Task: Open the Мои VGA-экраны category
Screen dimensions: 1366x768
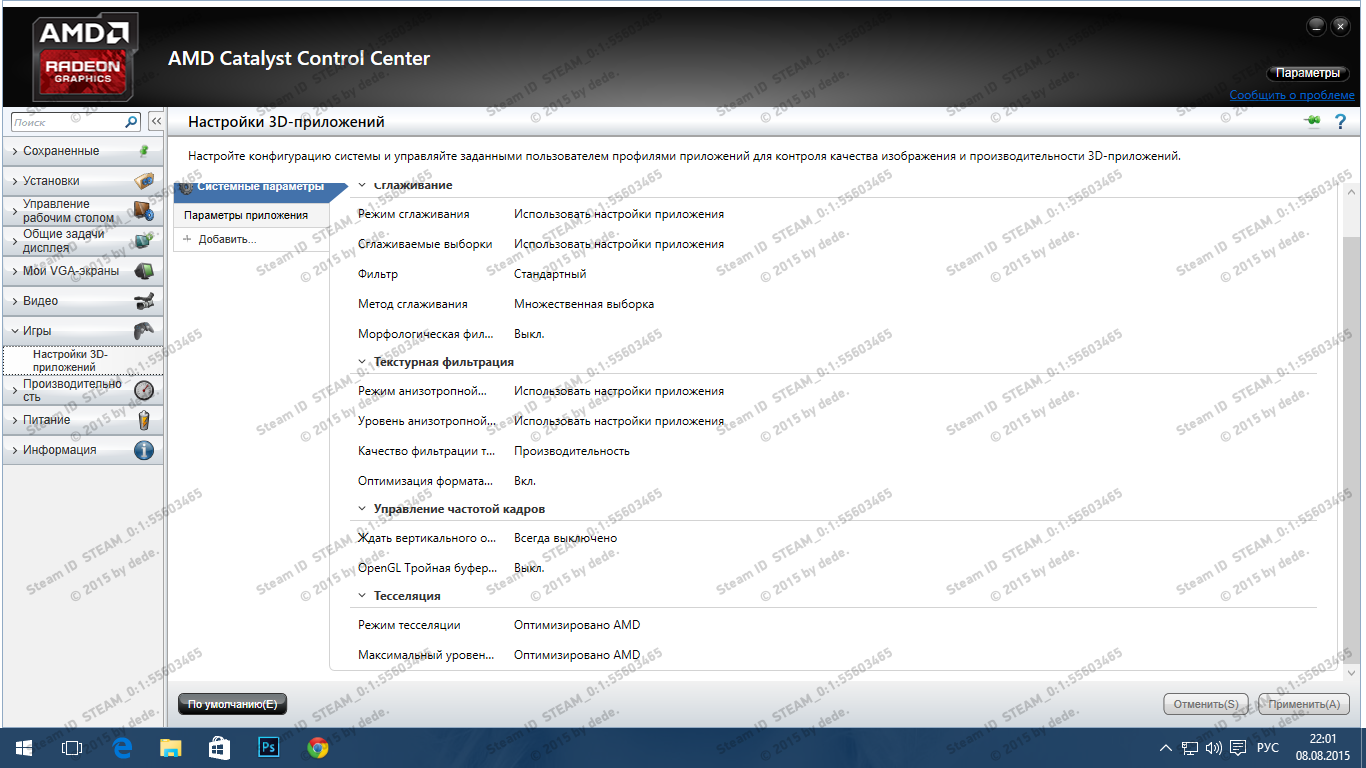Action: 82,271
